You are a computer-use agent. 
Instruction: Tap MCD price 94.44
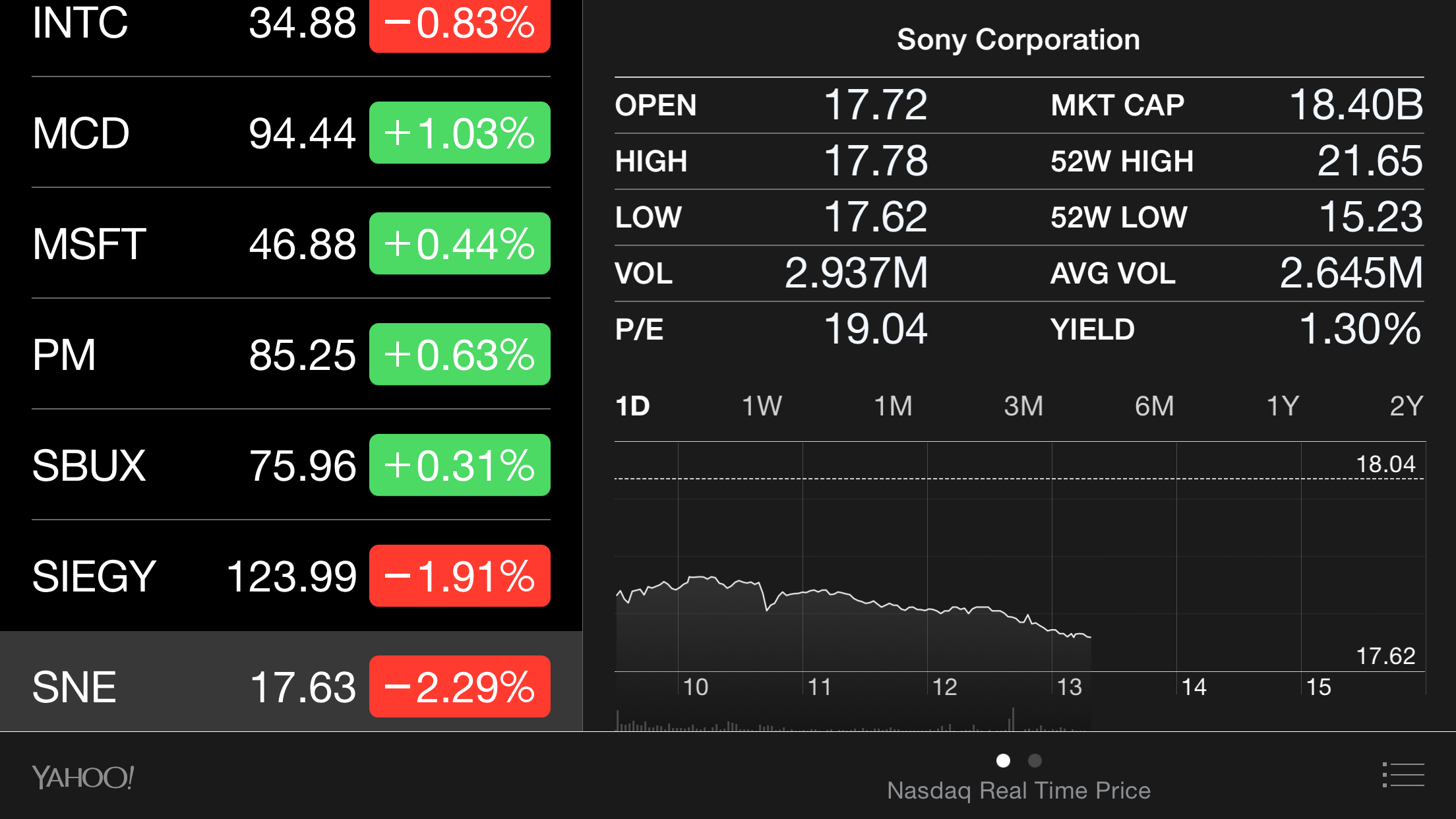pyautogui.click(x=302, y=133)
